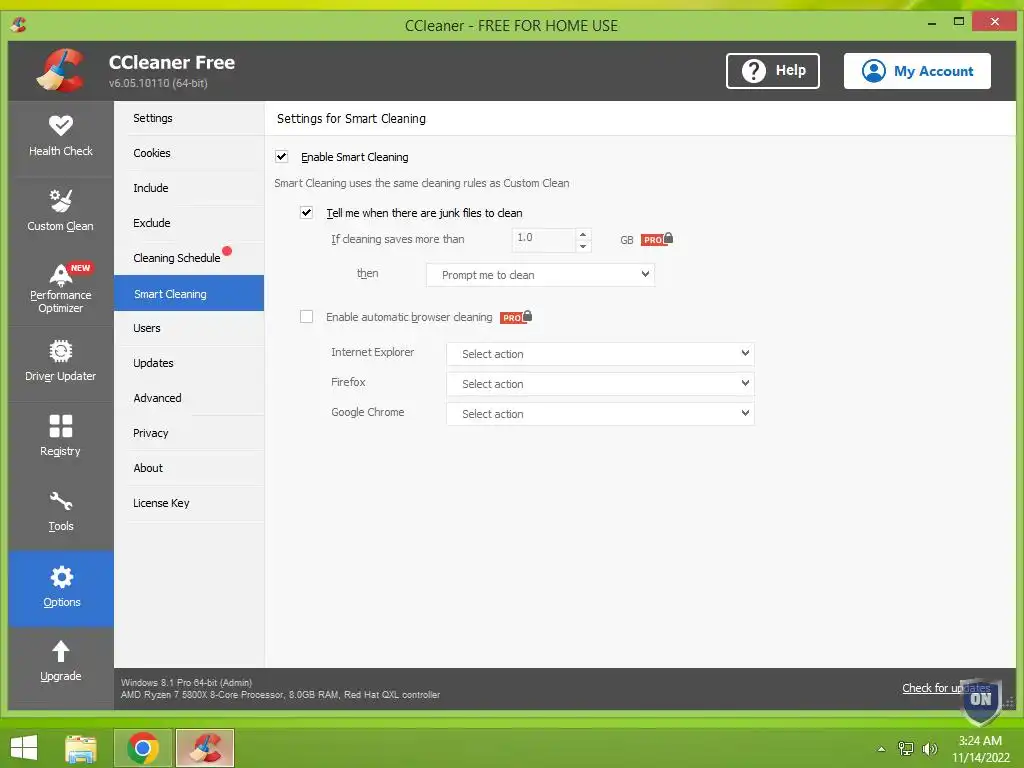Open volume control in system tray
Image resolution: width=1024 pixels, height=768 pixels.
point(929,749)
